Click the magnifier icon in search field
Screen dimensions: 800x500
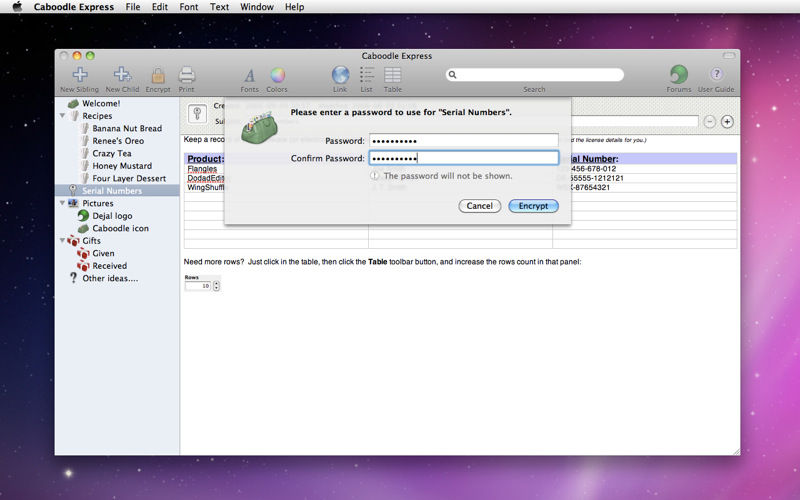point(452,75)
